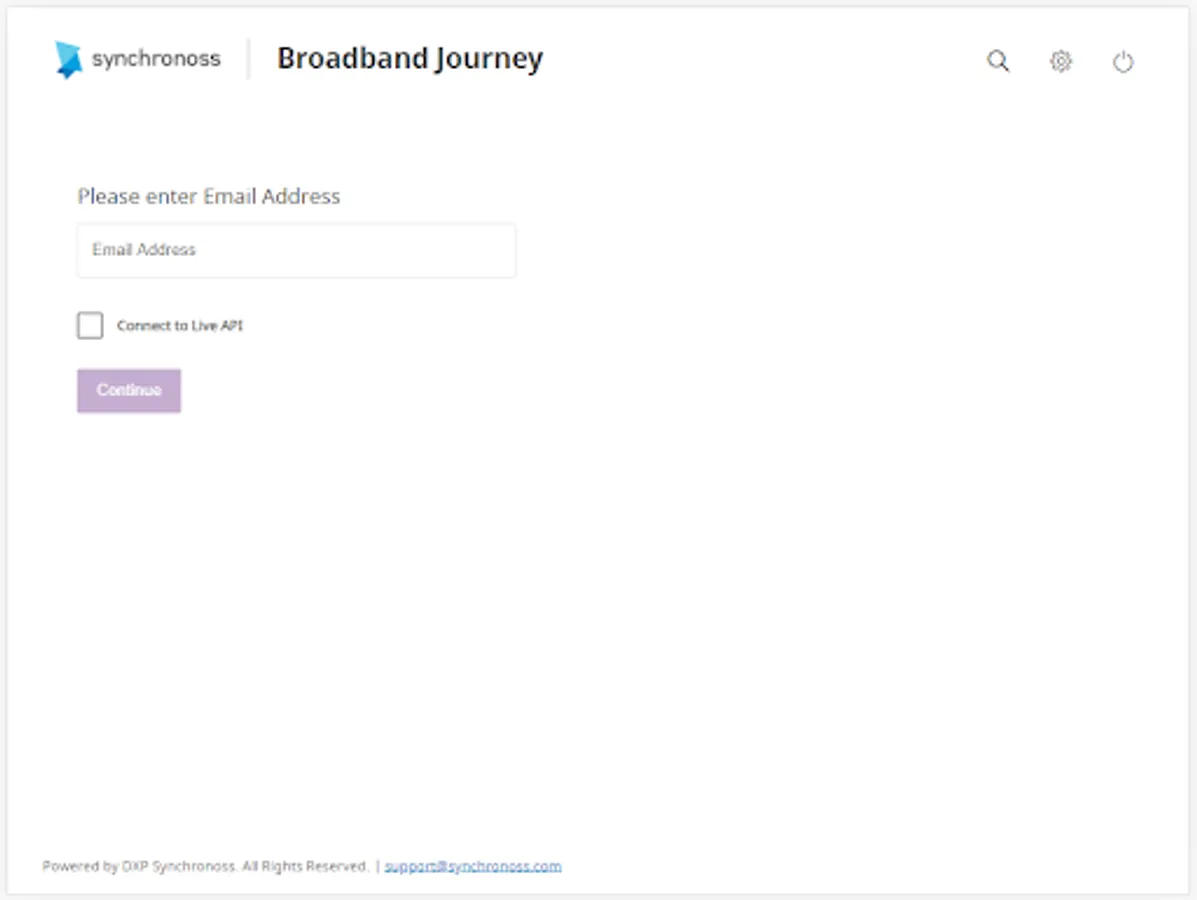Viewport: 1197px width, 900px height.
Task: Enable the Connect to Live API checkbox
Action: tap(90, 326)
